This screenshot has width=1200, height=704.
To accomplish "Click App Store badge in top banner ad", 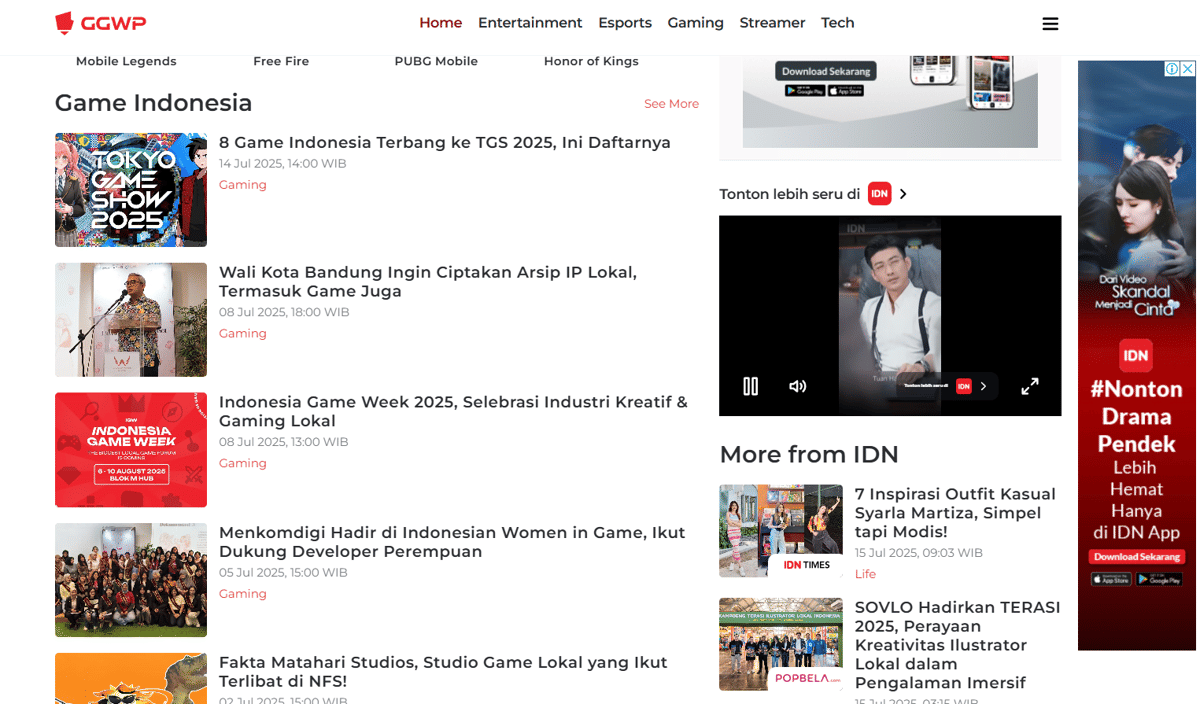I will coord(847,90).
